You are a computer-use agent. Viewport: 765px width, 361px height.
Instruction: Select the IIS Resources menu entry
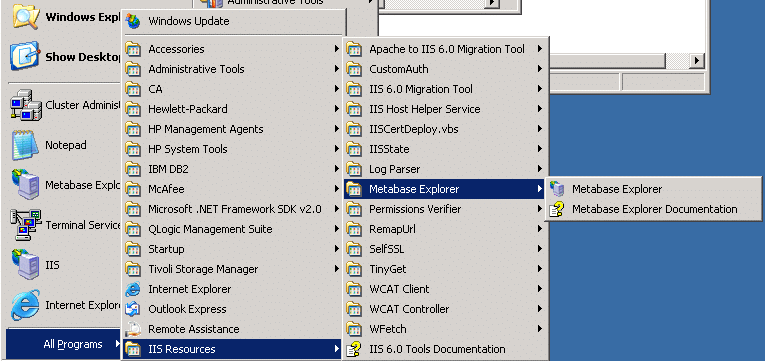(232, 349)
